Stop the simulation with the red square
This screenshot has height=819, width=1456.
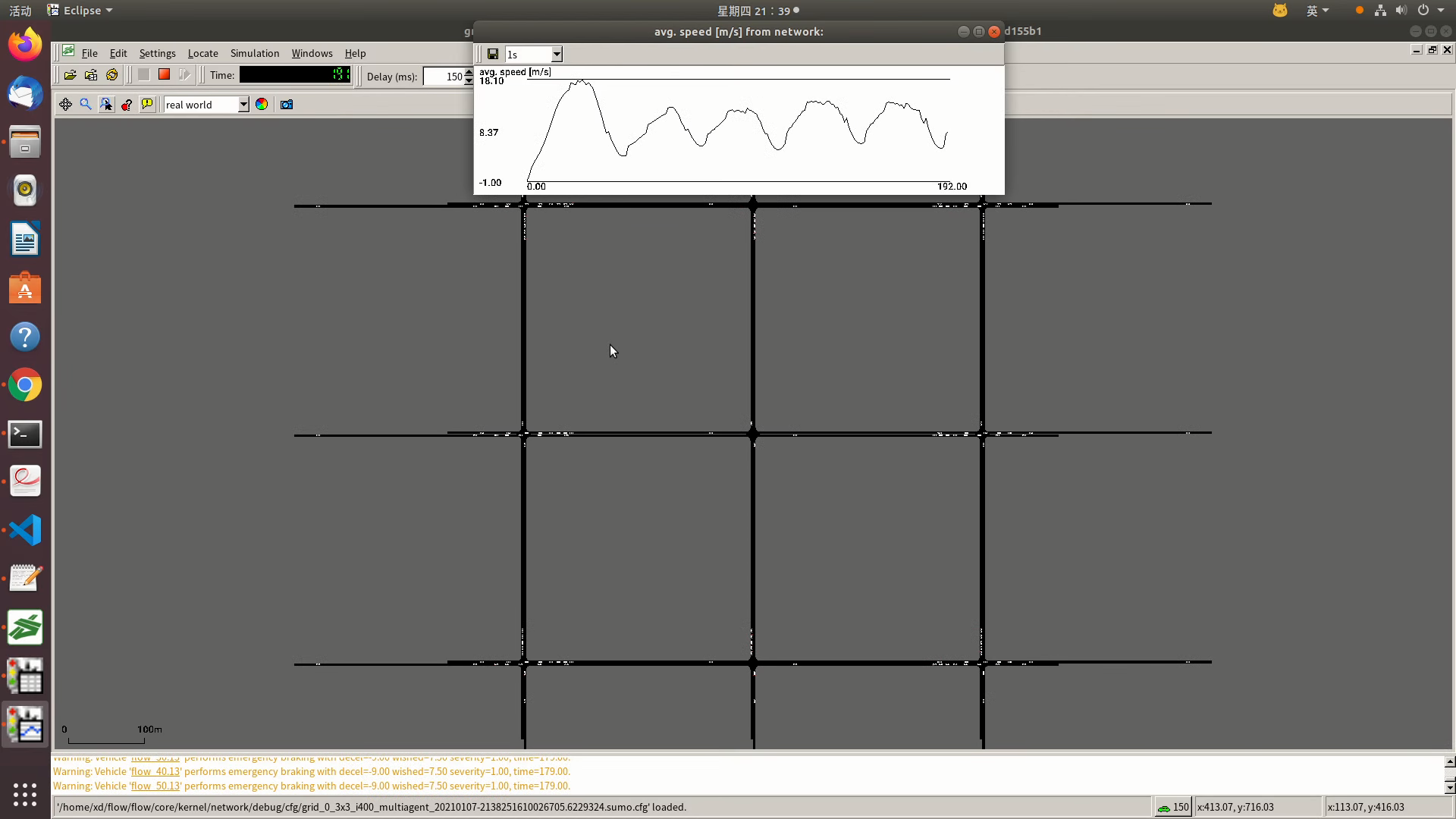pos(164,75)
